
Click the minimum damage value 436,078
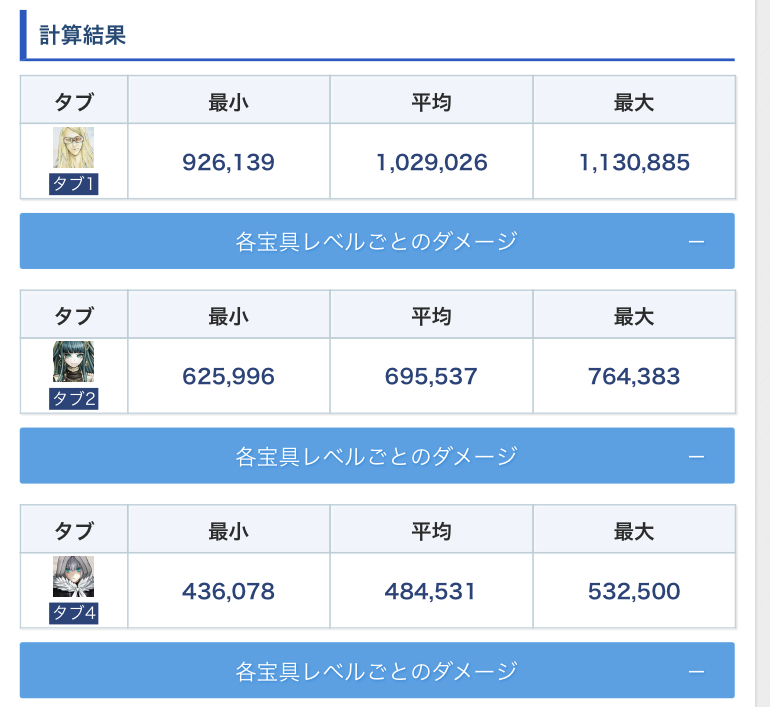pyautogui.click(x=228, y=591)
